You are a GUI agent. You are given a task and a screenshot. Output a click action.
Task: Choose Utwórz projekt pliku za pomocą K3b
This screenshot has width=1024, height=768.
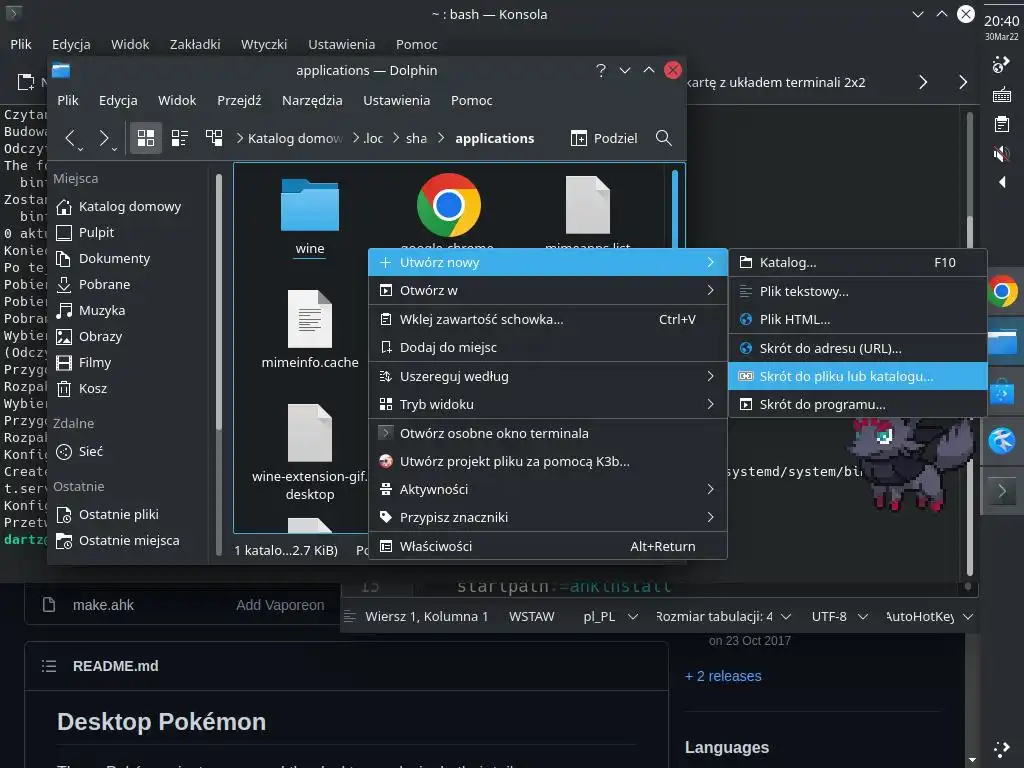548,461
